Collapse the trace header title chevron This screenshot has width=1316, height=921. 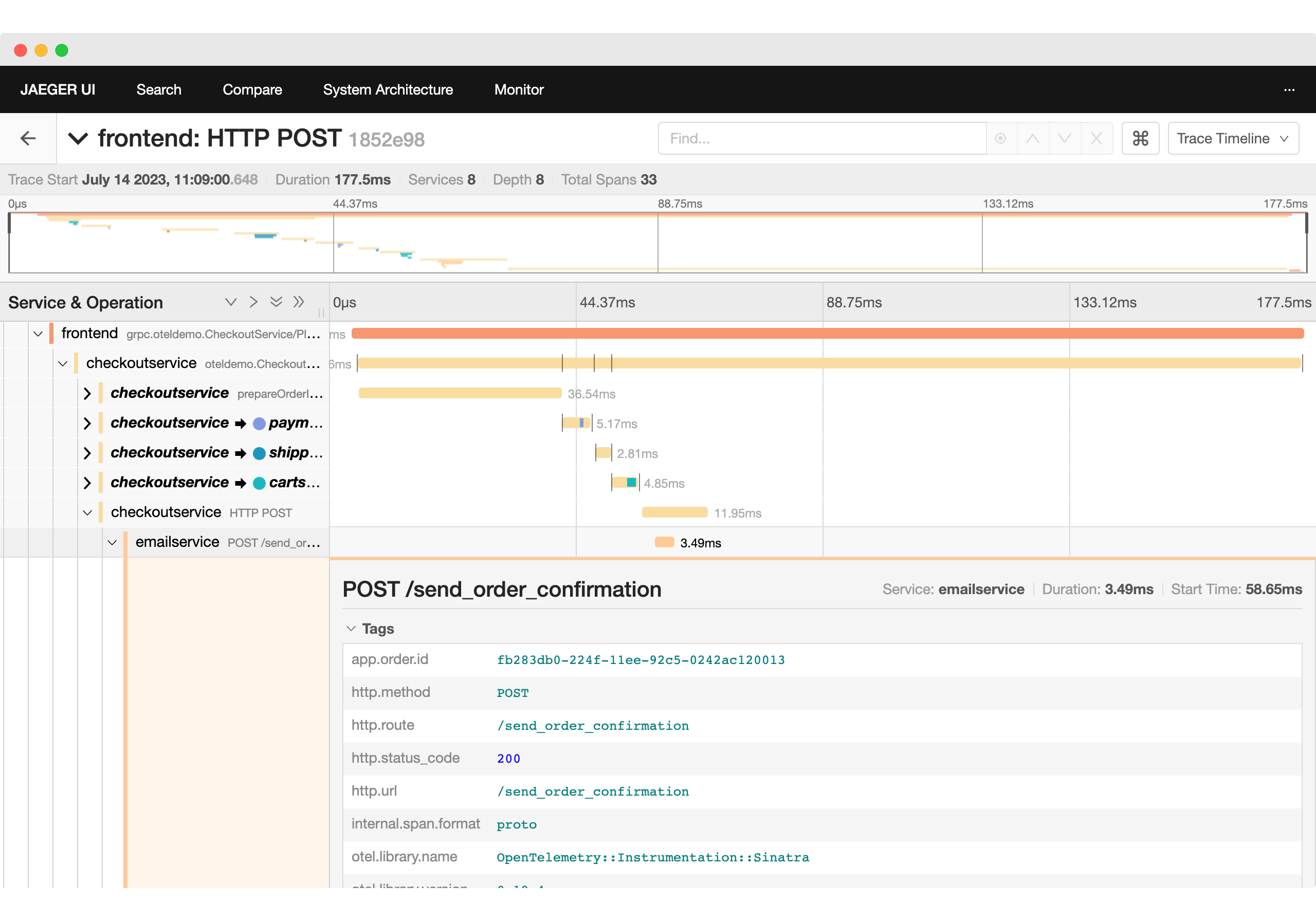[x=78, y=138]
